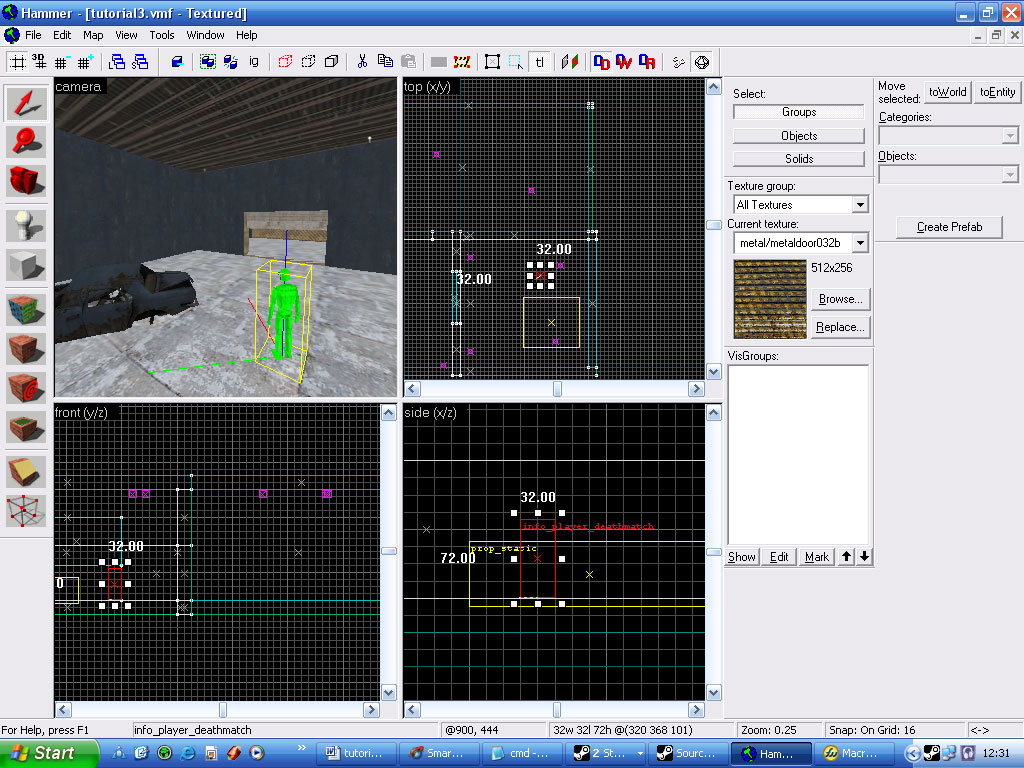Select the Vertex manipulation tool
This screenshot has height=768, width=1024.
pyautogui.click(x=26, y=511)
